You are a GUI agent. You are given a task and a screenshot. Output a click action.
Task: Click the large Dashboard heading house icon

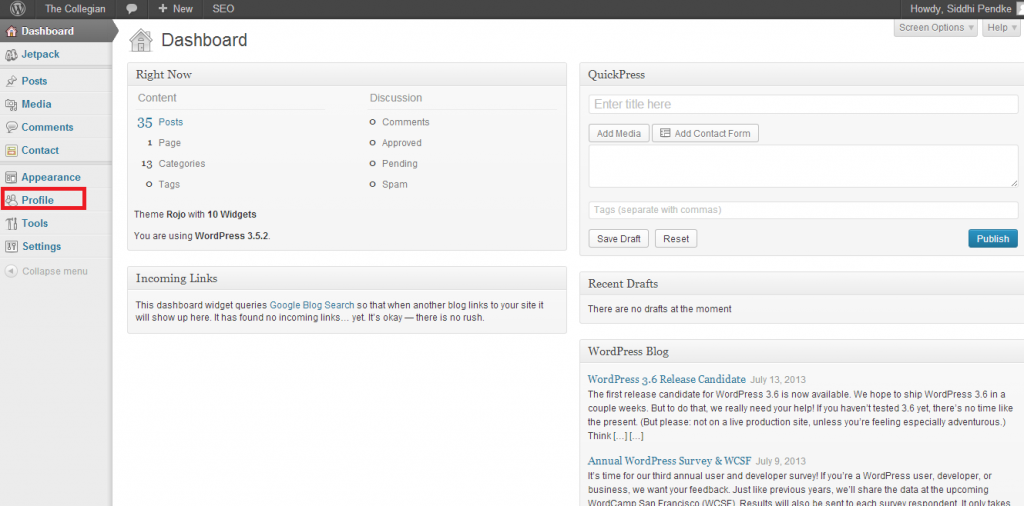pyautogui.click(x=140, y=40)
